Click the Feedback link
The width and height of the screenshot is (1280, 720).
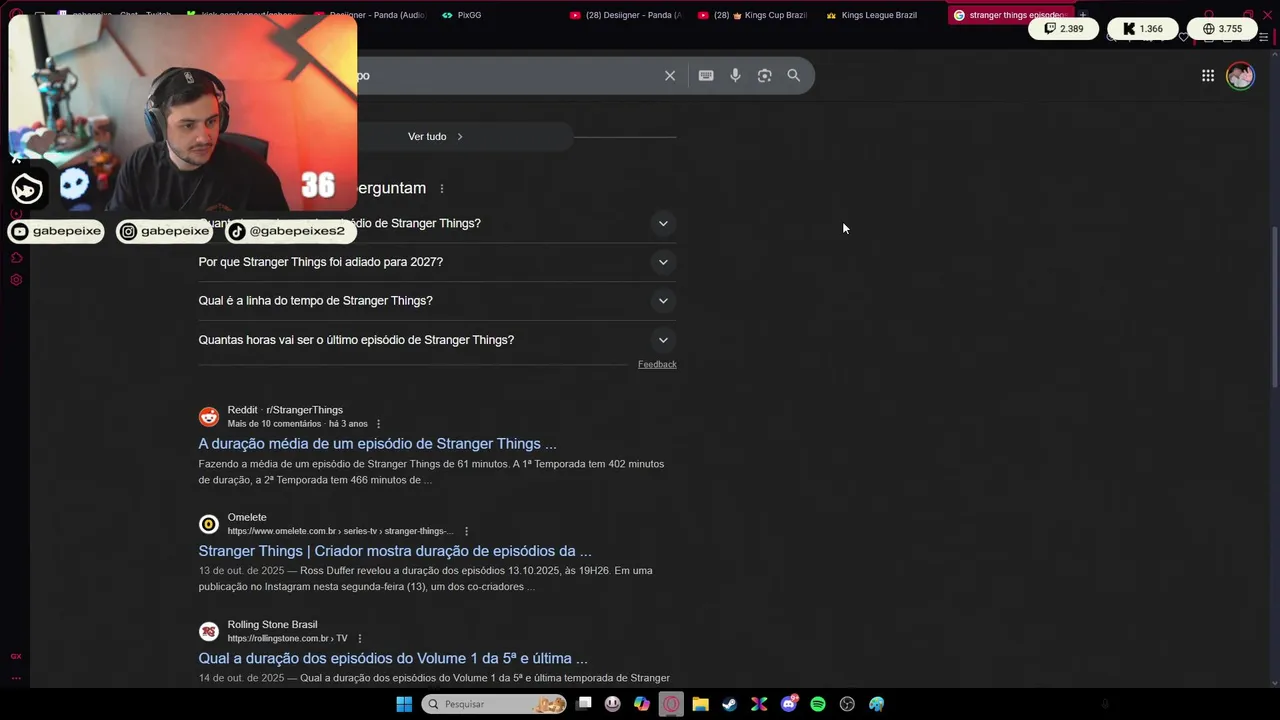(657, 364)
